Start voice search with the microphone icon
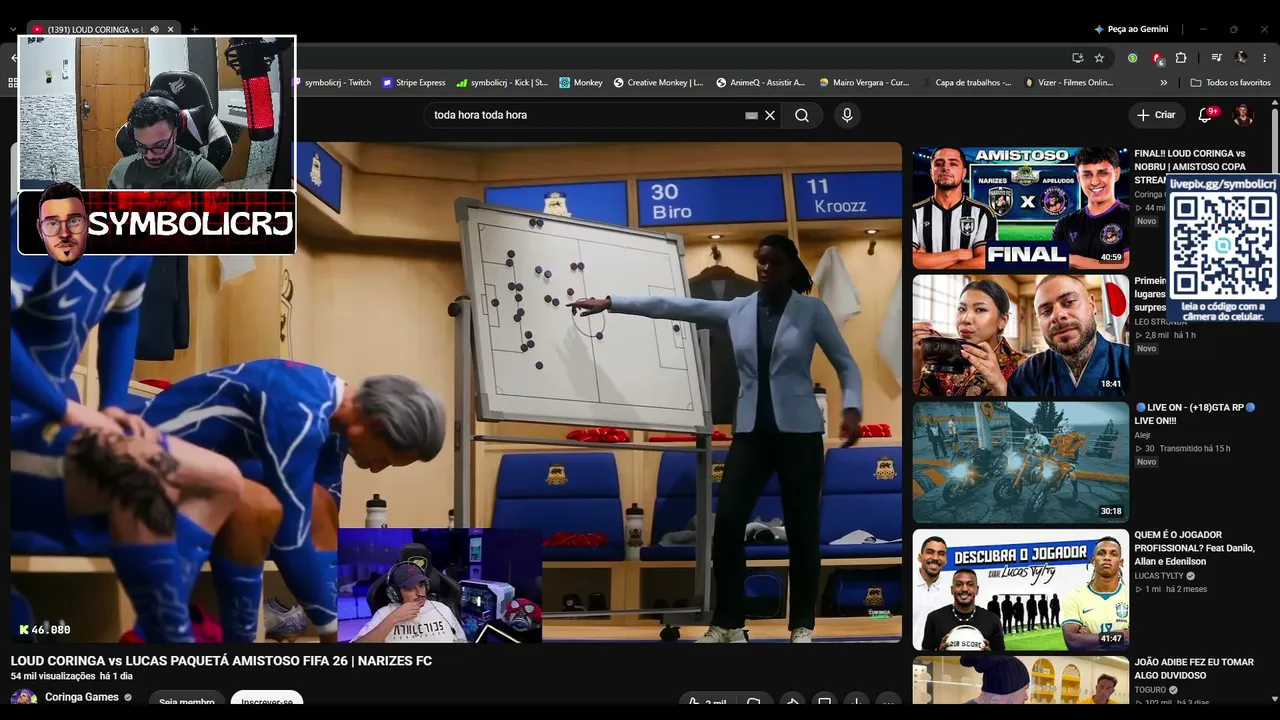Viewport: 1280px width, 720px height. [x=847, y=115]
